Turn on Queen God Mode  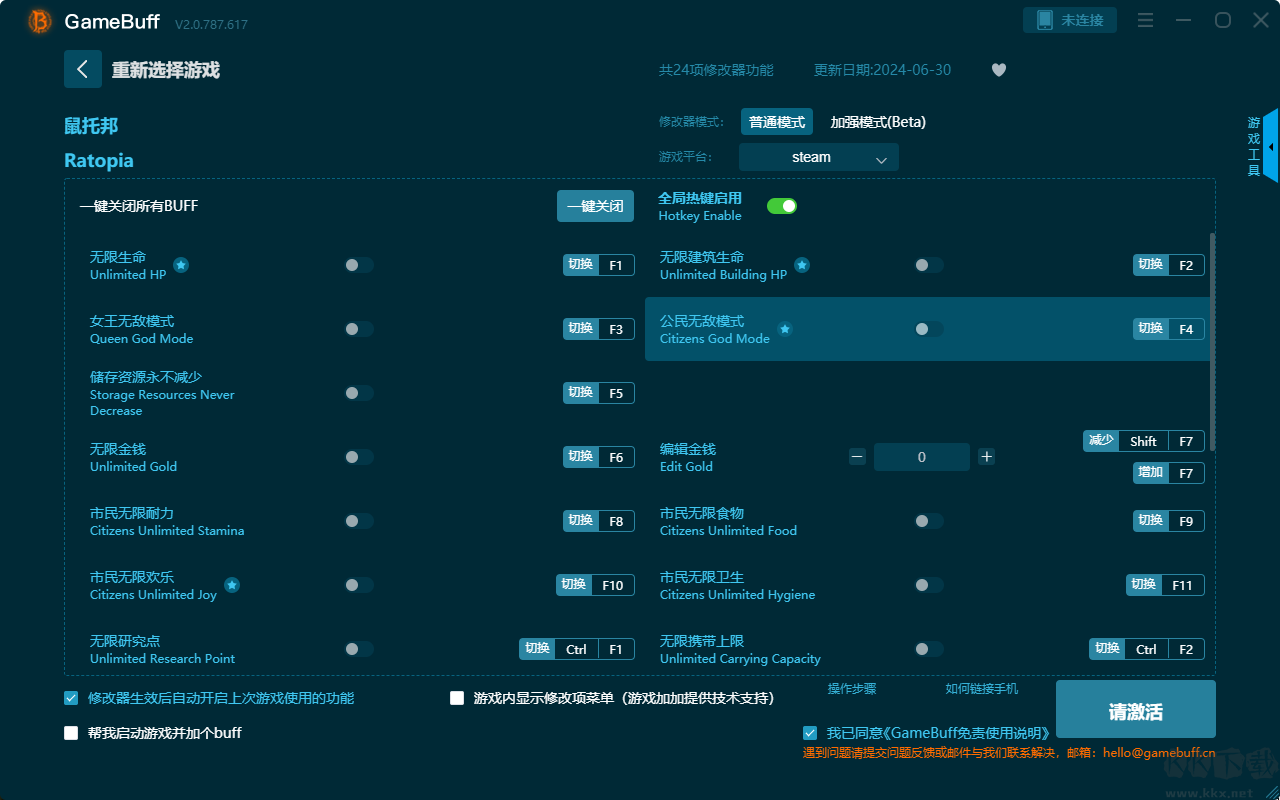(359, 329)
